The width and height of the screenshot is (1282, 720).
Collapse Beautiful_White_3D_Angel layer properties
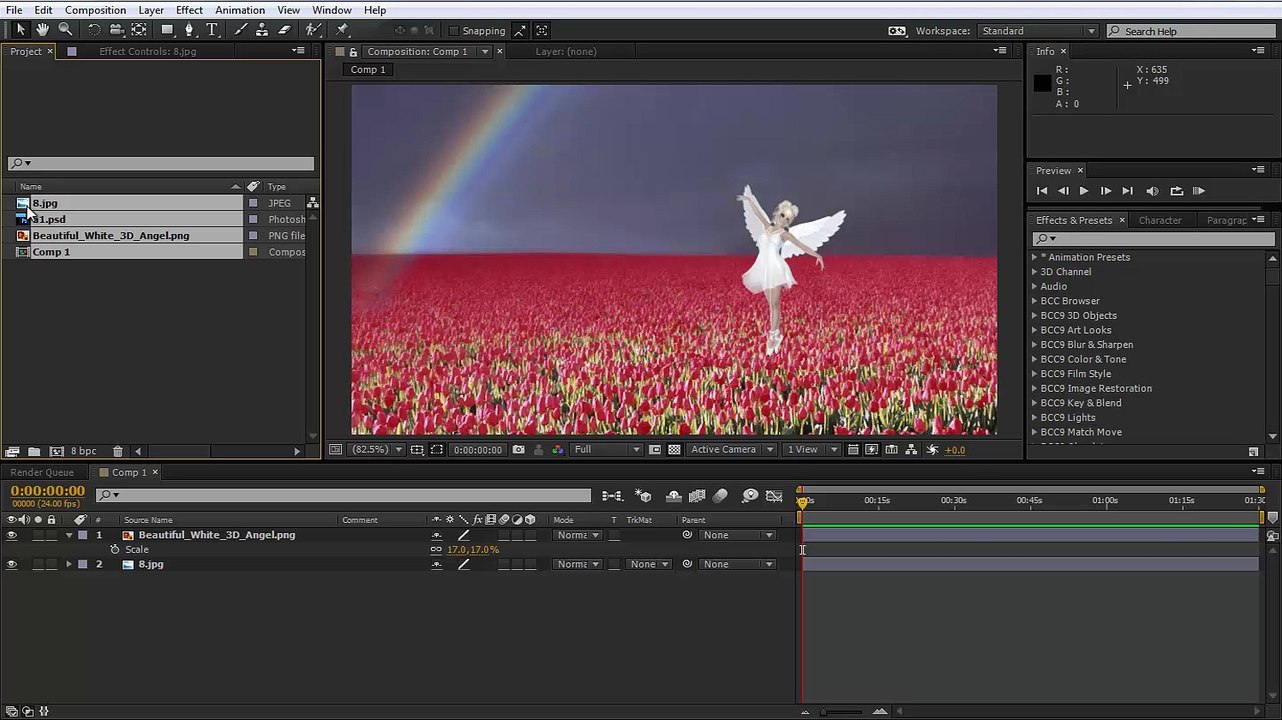pyautogui.click(x=69, y=536)
